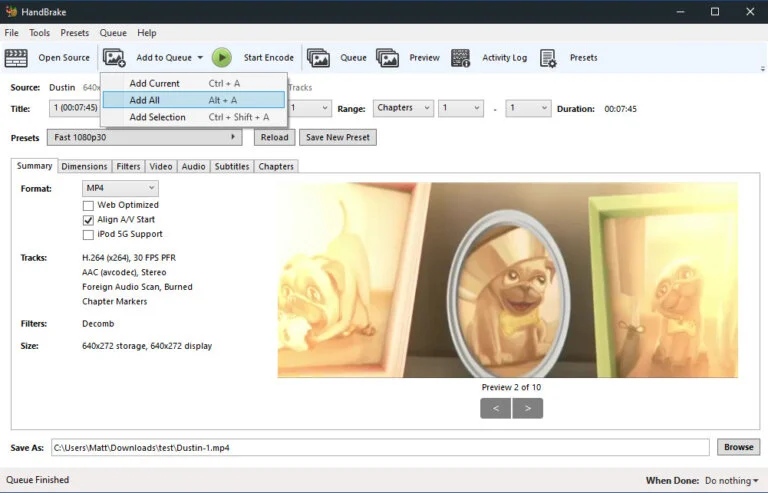Switch to the Audio tab

pyautogui.click(x=193, y=166)
